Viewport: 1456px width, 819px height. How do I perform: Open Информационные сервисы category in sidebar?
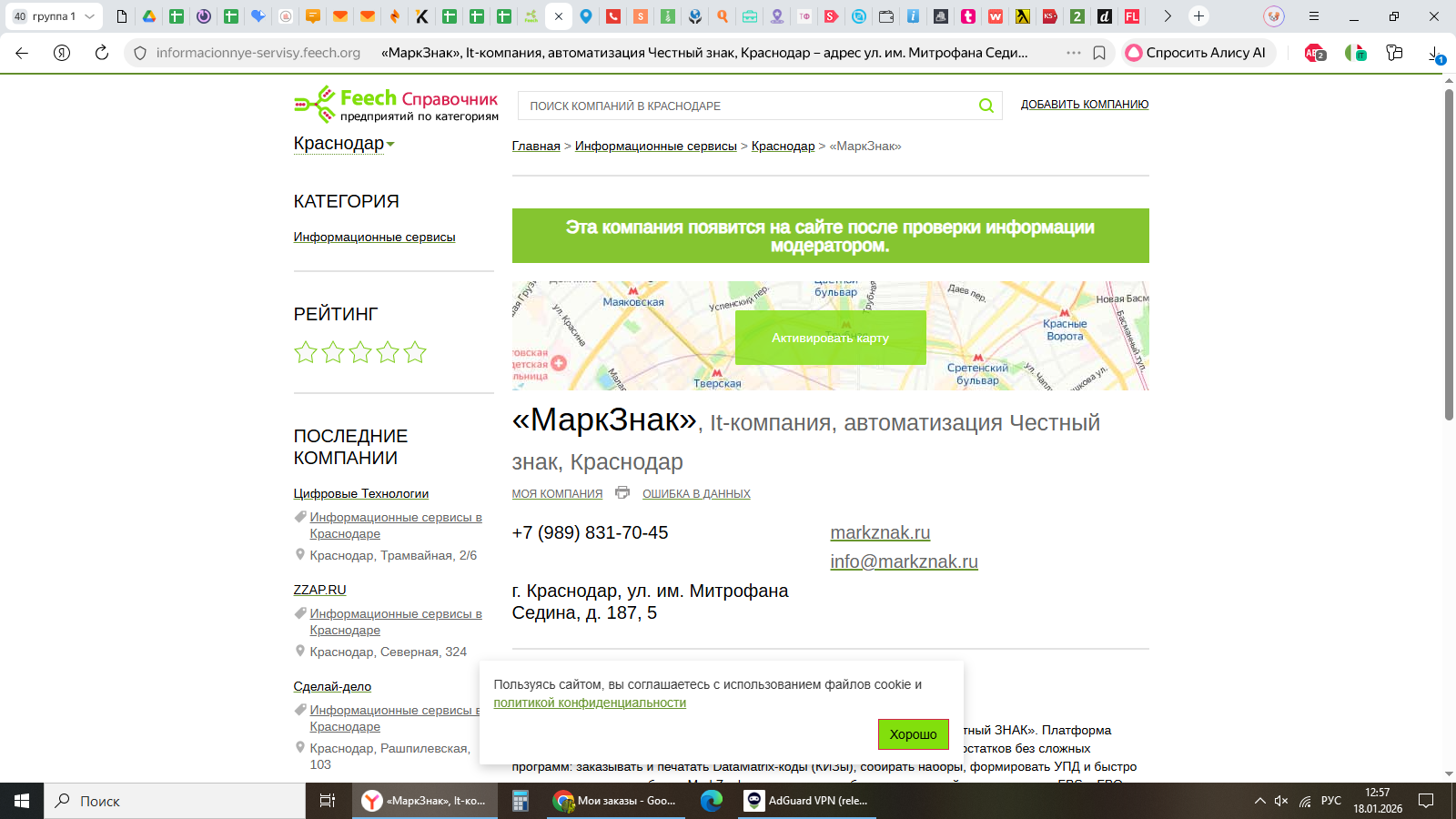374,237
